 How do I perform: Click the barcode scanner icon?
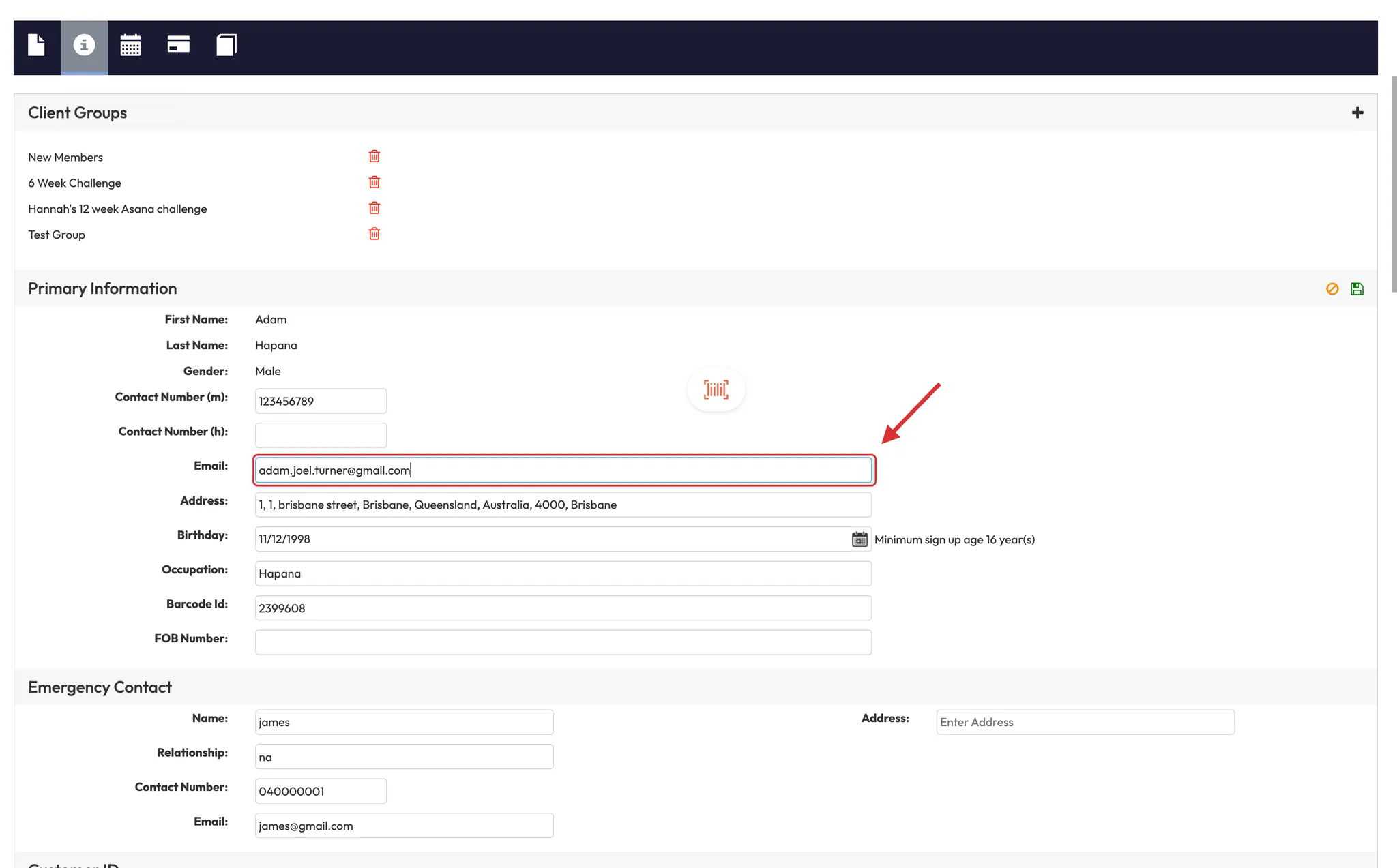[716, 389]
